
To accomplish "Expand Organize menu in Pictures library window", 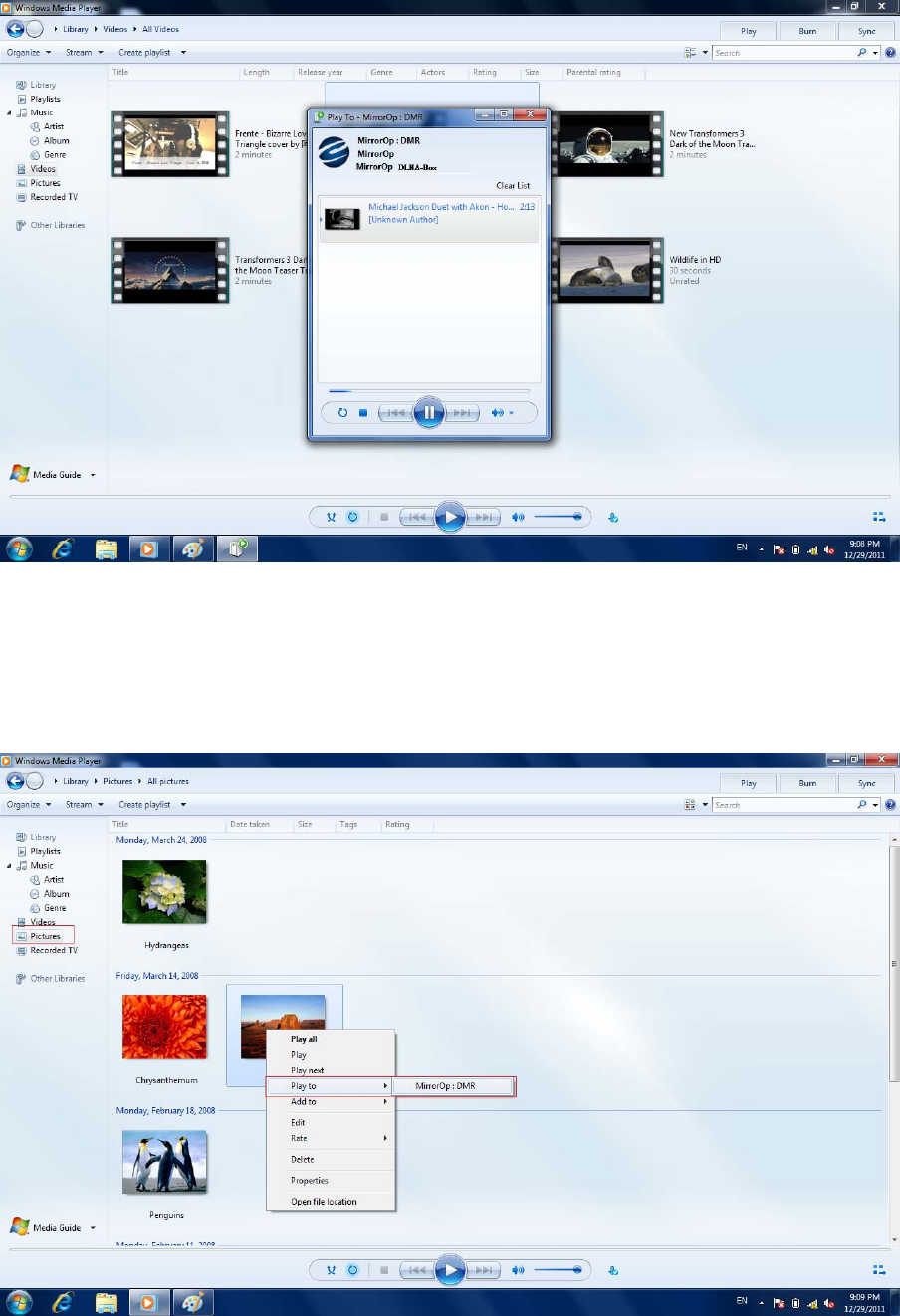I will (29, 805).
